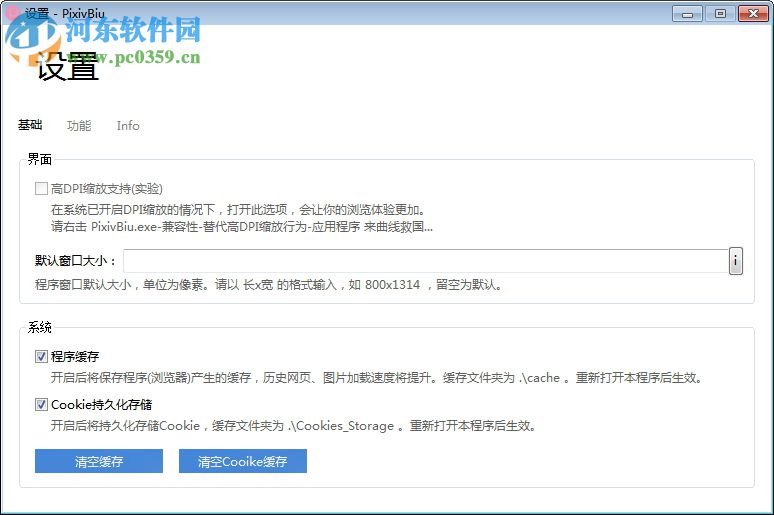Maximize the PixivBiu settings window
This screenshot has height=515, width=774.
click(x=720, y=14)
